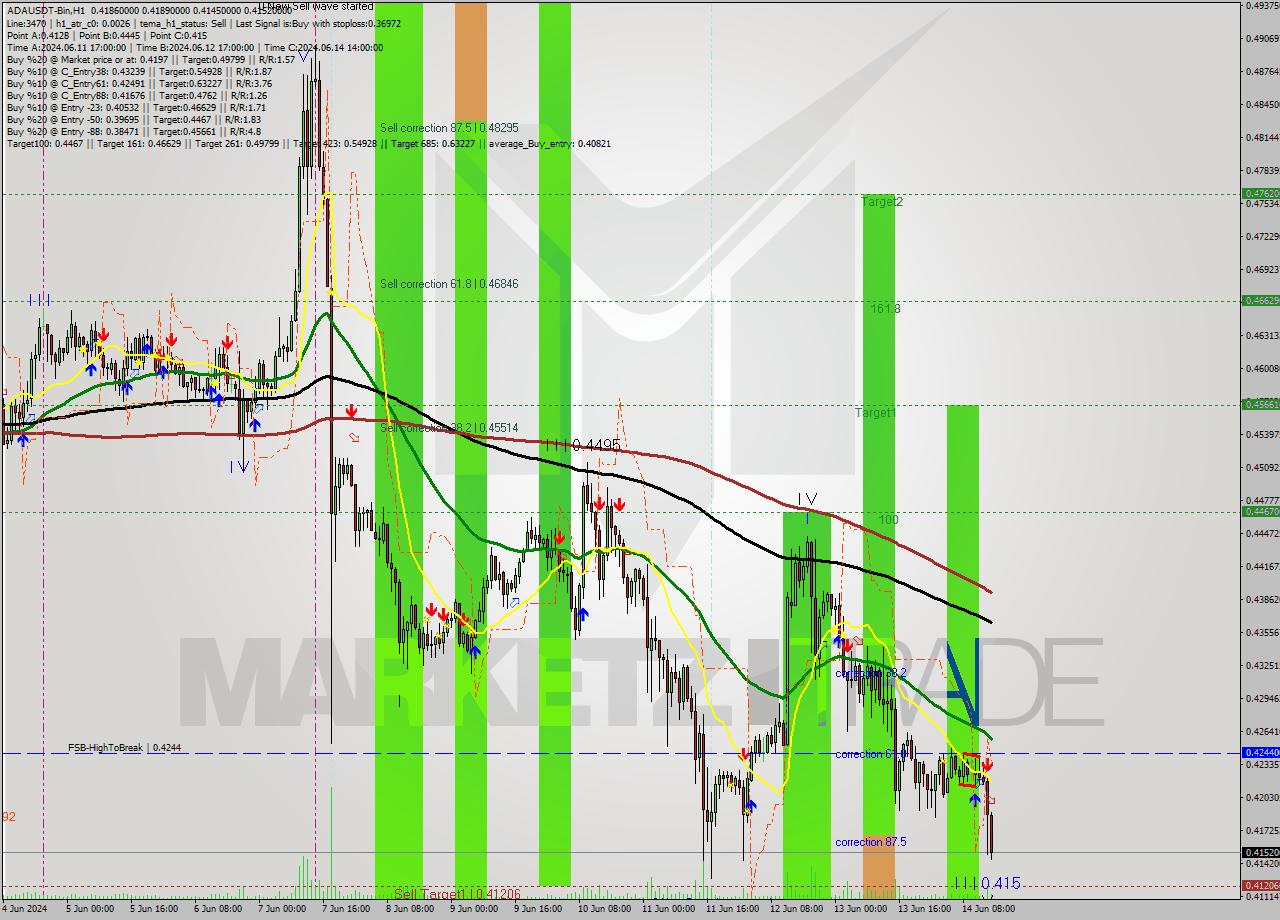Screen dimensions: 1280x920
Task: Click the green 0.46629 price axis tag
Action: pos(1260,300)
